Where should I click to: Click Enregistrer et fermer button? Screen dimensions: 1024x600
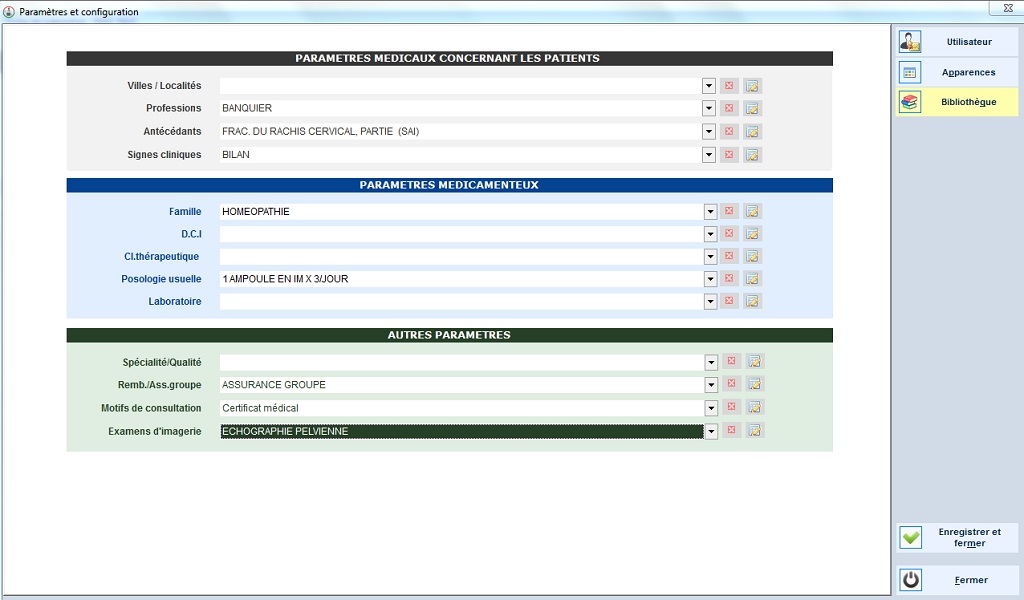(x=957, y=538)
